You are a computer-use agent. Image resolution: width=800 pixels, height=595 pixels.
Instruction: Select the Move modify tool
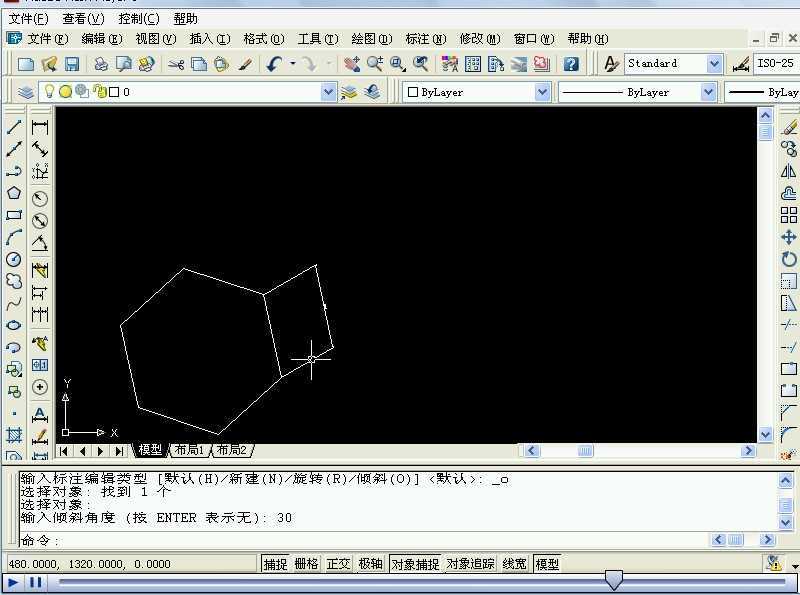tap(789, 237)
